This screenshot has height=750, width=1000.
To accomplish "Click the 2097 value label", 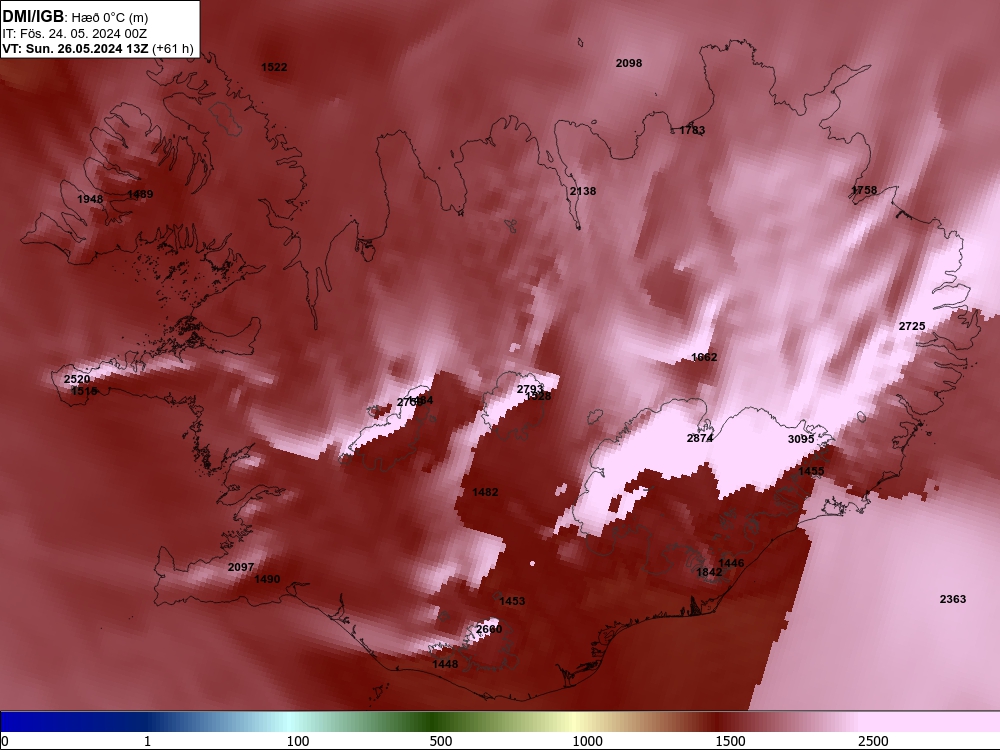I will pyautogui.click(x=240, y=567).
